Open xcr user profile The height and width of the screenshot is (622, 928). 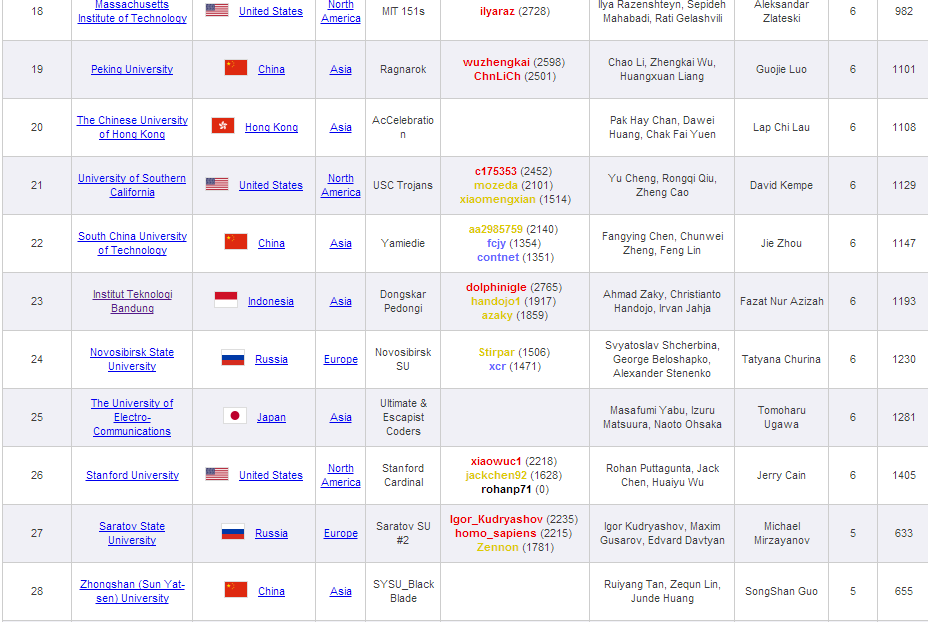click(x=497, y=366)
